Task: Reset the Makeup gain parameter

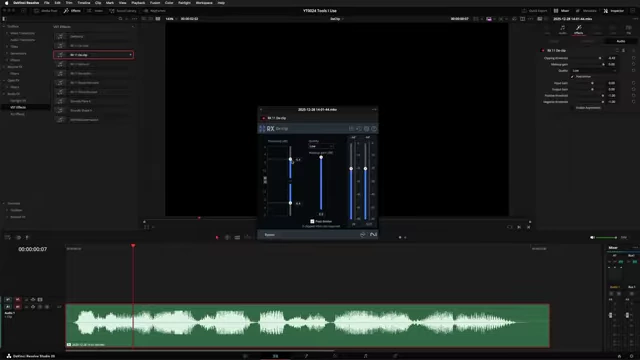Action: coord(633,64)
